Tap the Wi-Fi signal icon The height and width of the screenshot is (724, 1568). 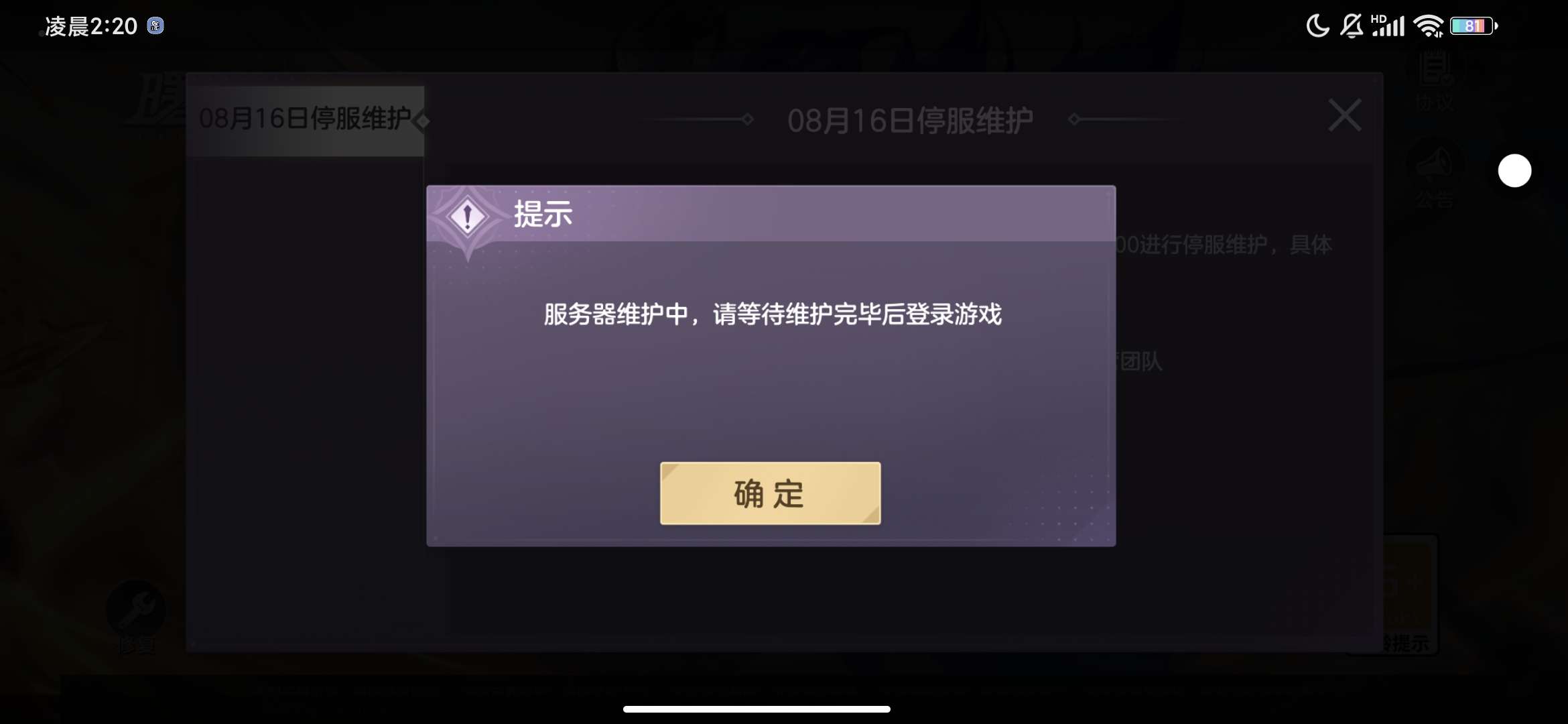(1428, 26)
